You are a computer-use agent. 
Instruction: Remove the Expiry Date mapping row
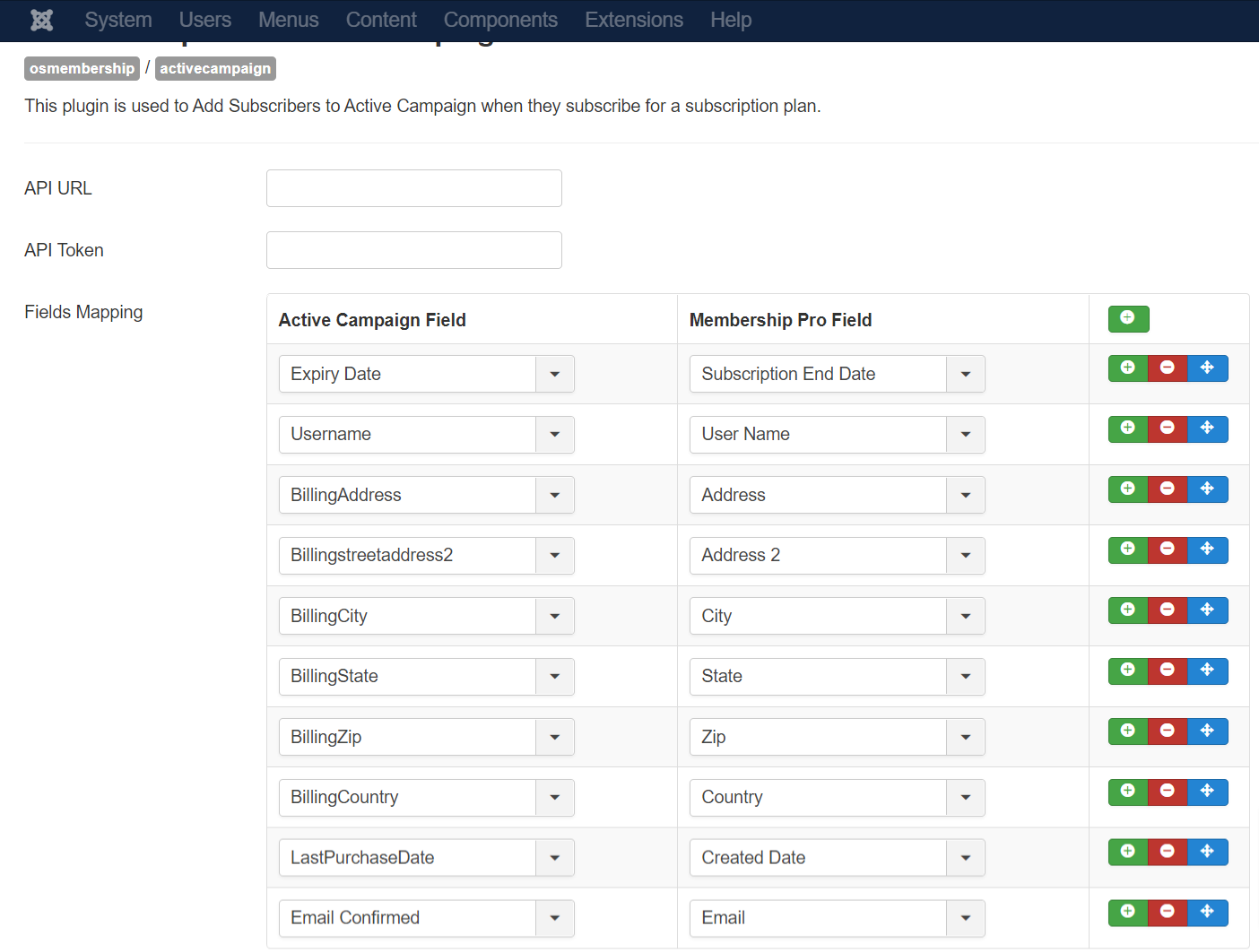click(x=1168, y=368)
